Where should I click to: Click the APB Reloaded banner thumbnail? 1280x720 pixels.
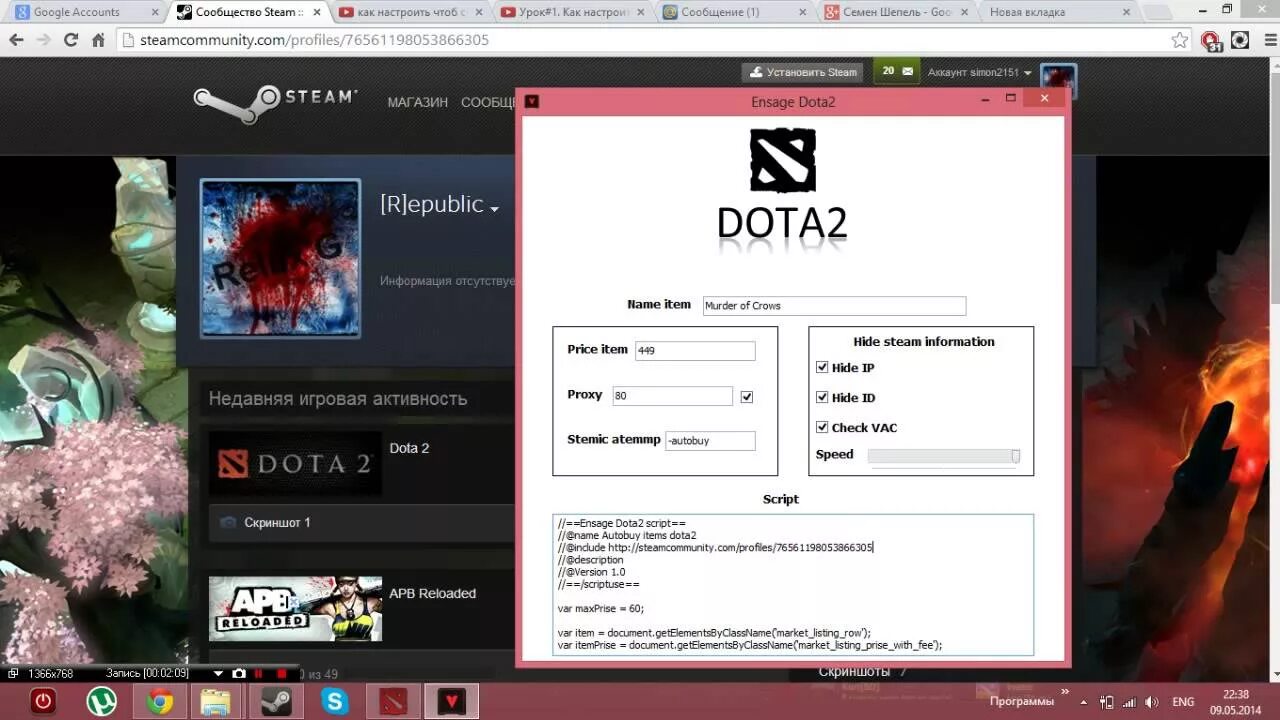(x=295, y=608)
